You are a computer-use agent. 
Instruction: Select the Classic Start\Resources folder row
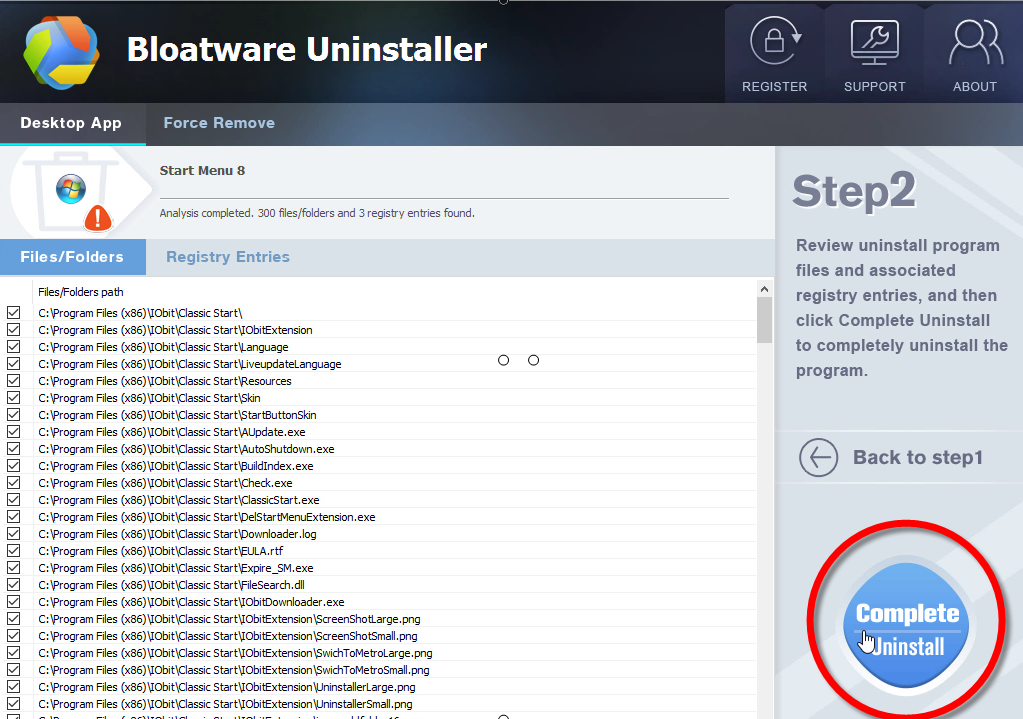click(378, 381)
